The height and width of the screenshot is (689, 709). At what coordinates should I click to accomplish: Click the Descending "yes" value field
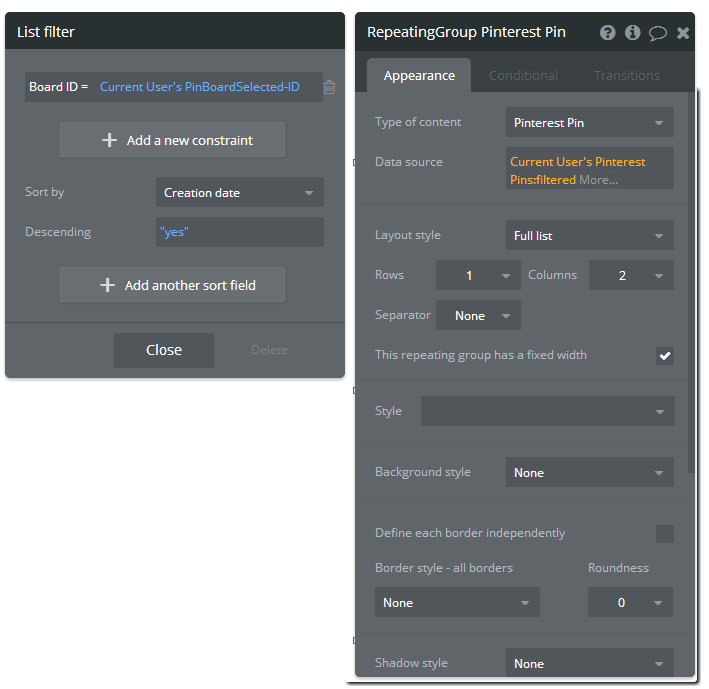point(239,232)
